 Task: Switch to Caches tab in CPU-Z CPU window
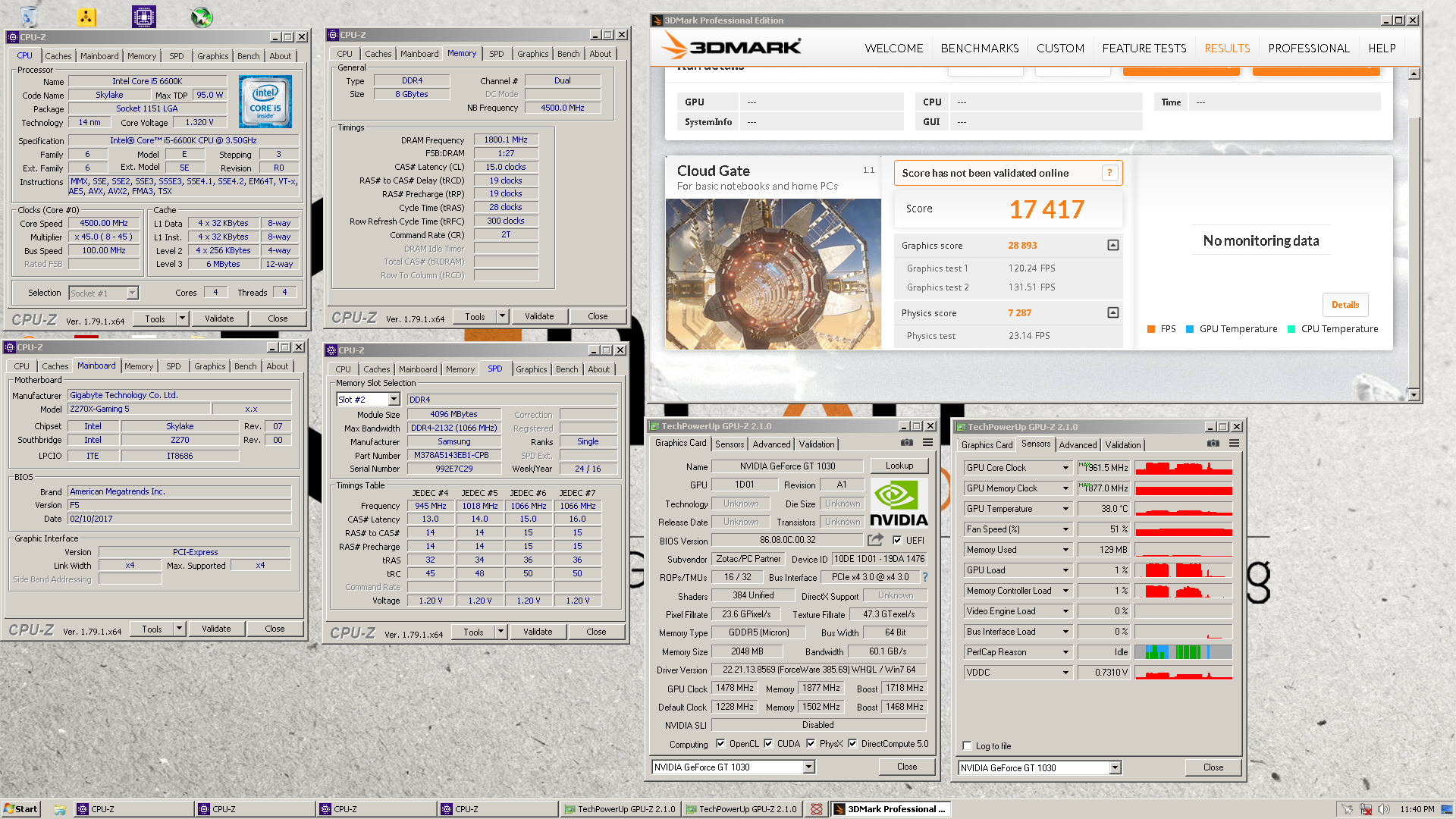point(58,56)
